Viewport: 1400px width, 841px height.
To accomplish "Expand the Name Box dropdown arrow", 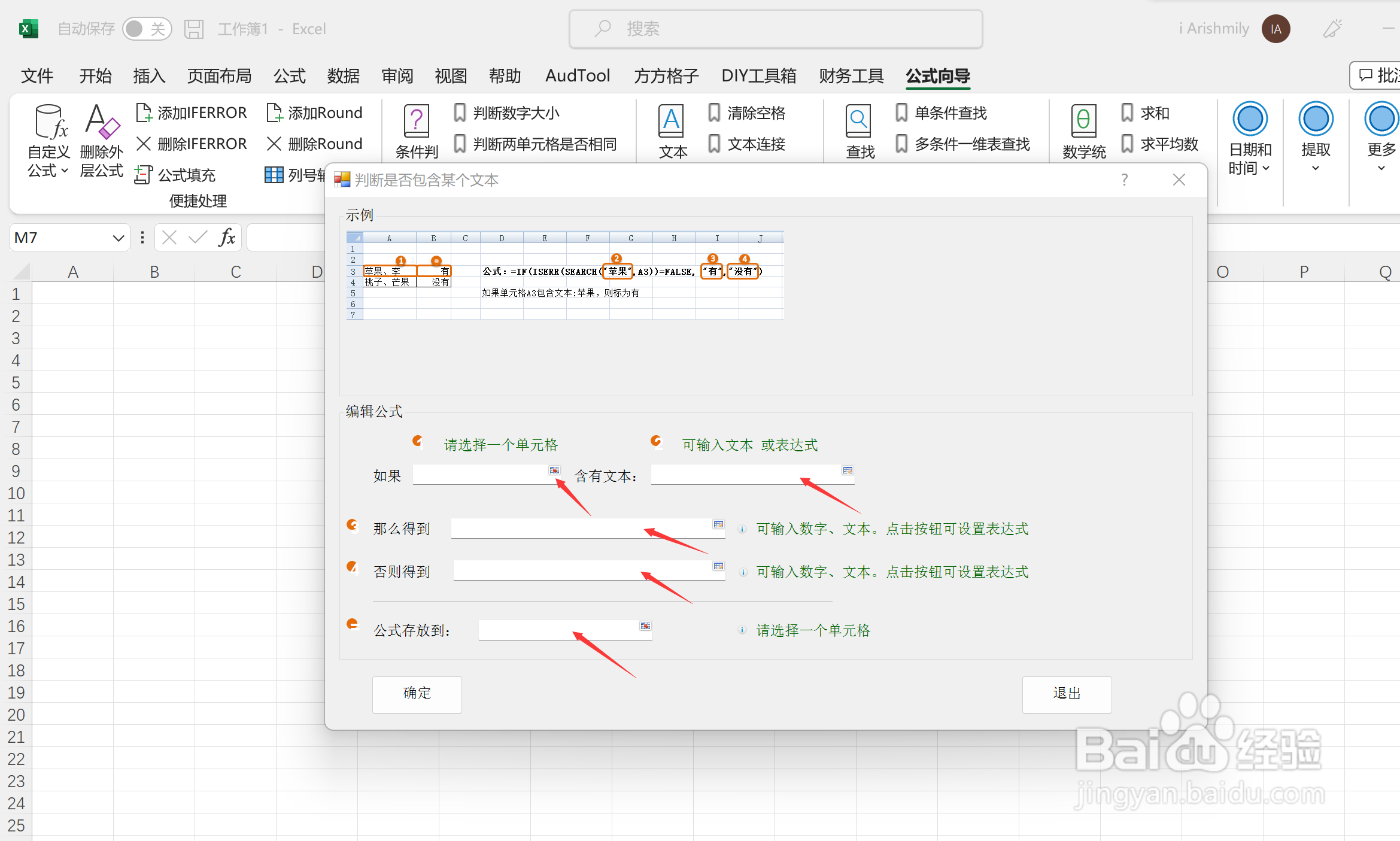I will [x=118, y=238].
